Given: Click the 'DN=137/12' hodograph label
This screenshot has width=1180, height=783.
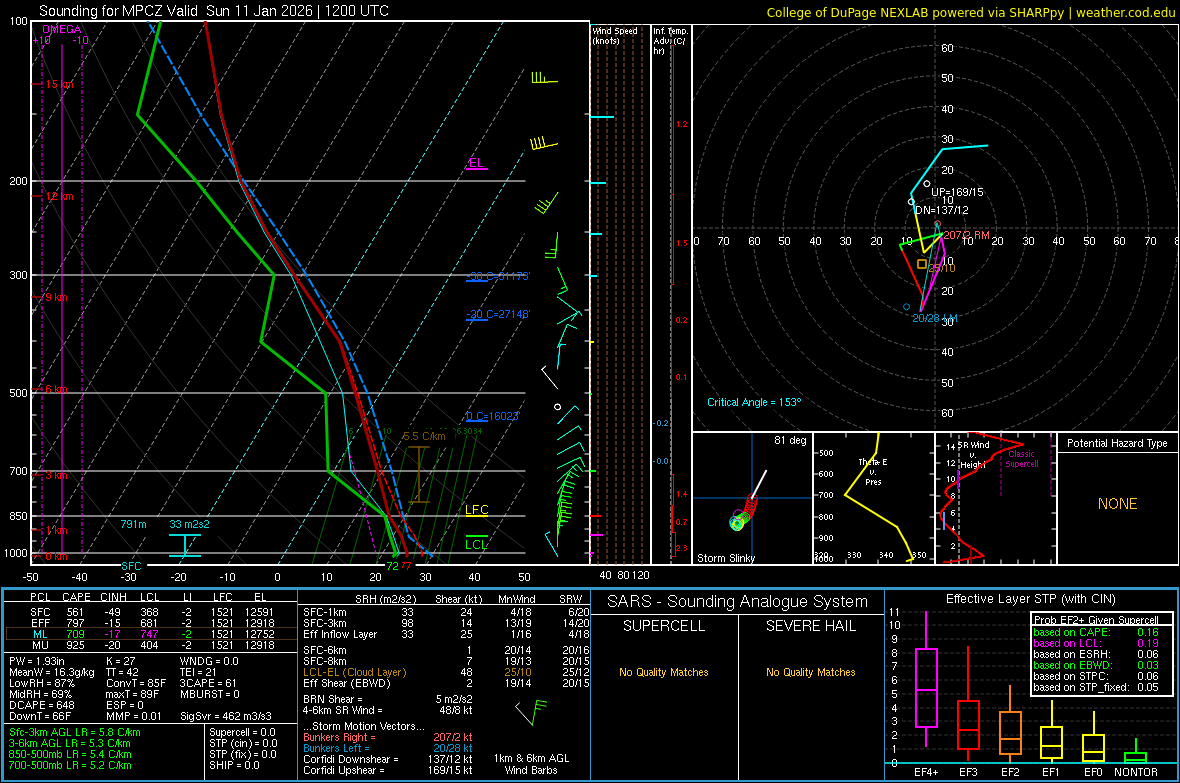Looking at the screenshot, I should pyautogui.click(x=941, y=210).
